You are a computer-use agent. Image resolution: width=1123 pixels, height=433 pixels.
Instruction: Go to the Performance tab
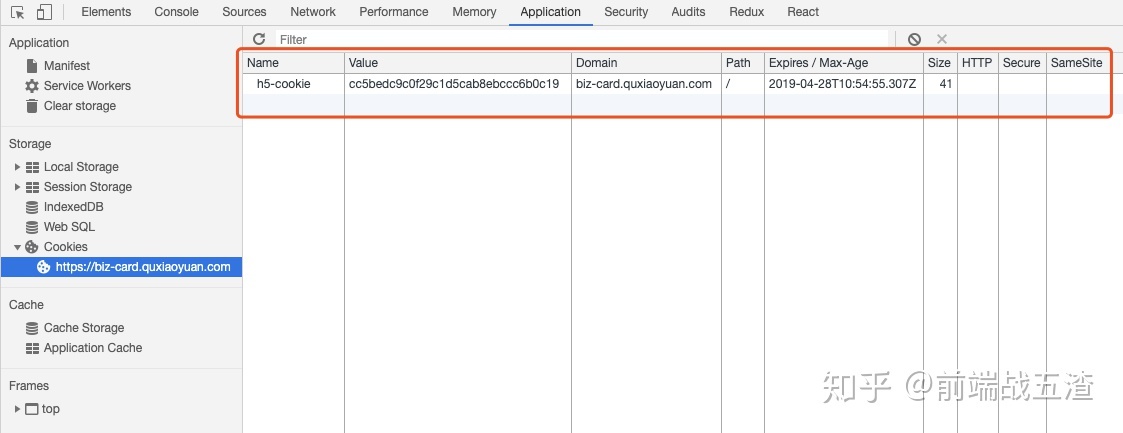(x=394, y=12)
